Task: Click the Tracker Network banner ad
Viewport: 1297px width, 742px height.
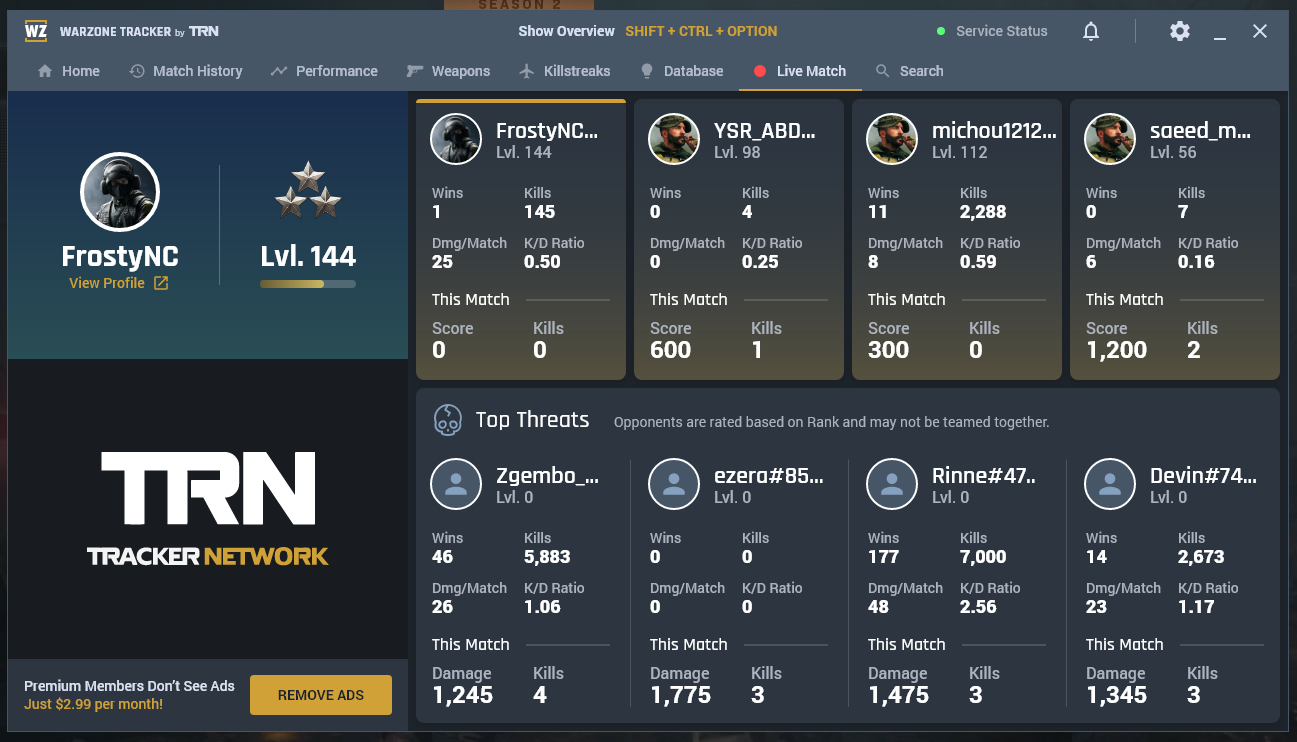Action: [208, 509]
